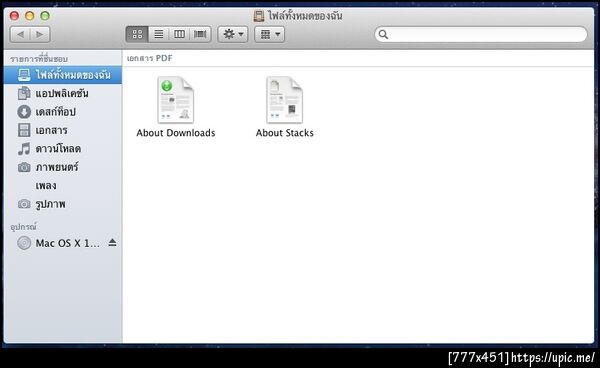Screen dimensions: 600x368
Task: Go back with the left arrow button
Action: [20, 34]
